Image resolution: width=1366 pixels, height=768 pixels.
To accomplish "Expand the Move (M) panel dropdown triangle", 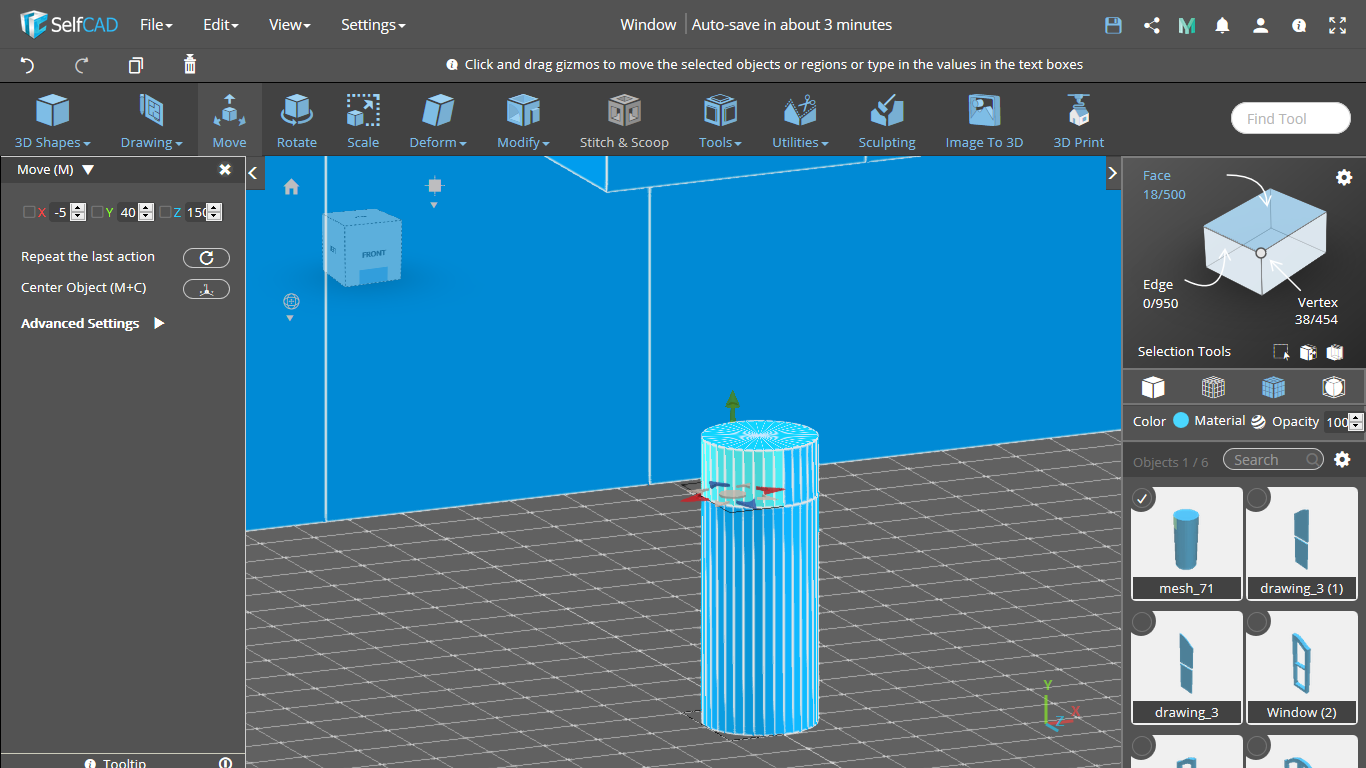I will point(88,170).
